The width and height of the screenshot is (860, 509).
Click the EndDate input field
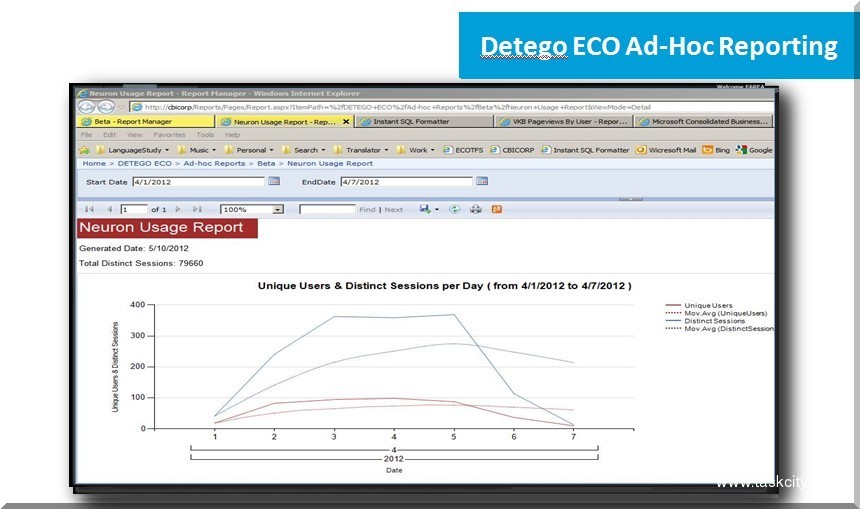(x=406, y=182)
